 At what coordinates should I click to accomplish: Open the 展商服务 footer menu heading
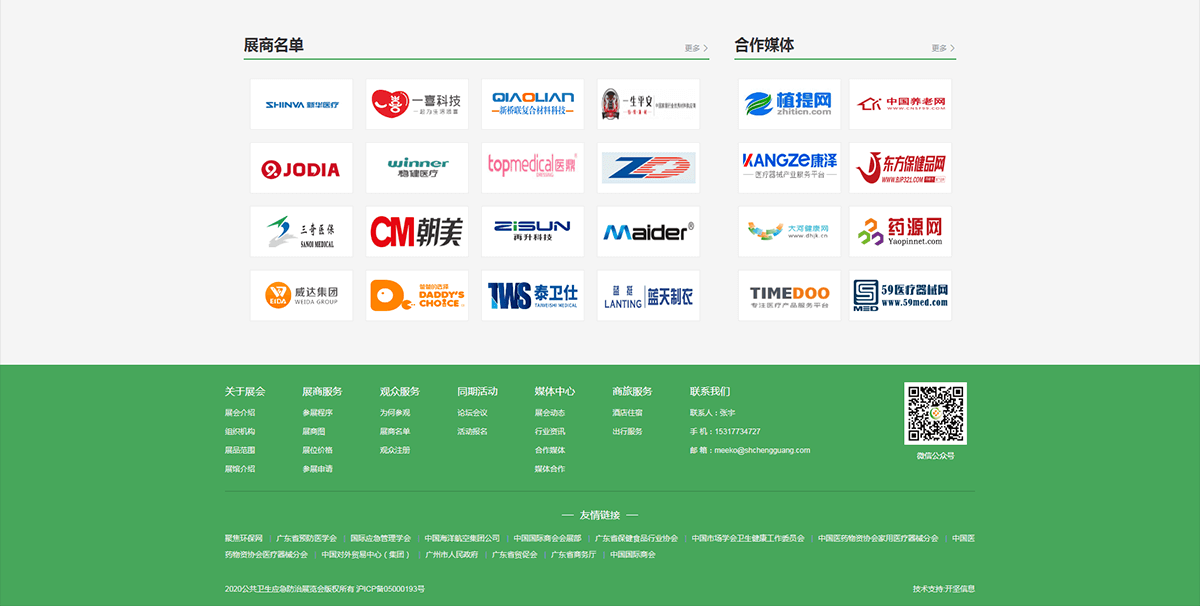click(322, 391)
